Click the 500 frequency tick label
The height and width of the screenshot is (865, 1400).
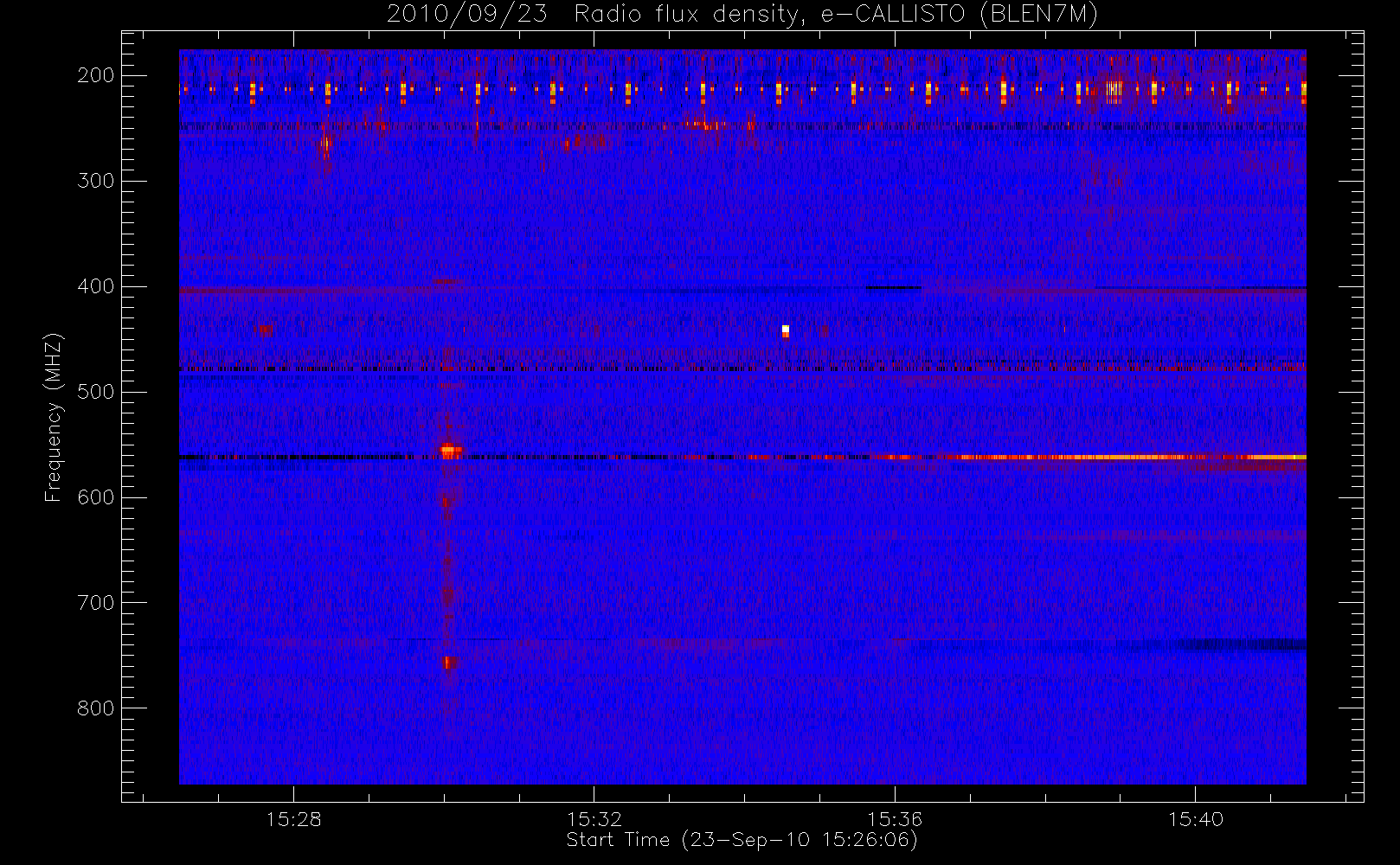click(x=96, y=392)
